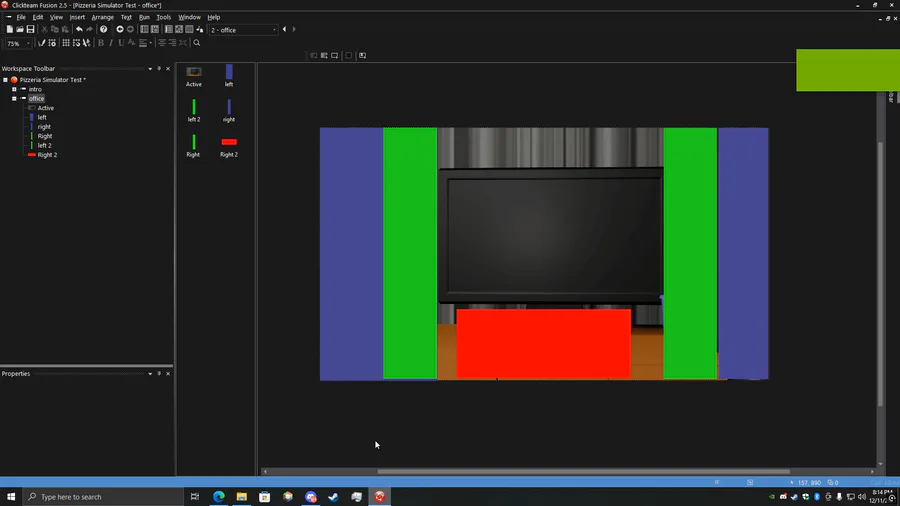The width and height of the screenshot is (900, 506).
Task: Open the Tools menu
Action: point(164,17)
